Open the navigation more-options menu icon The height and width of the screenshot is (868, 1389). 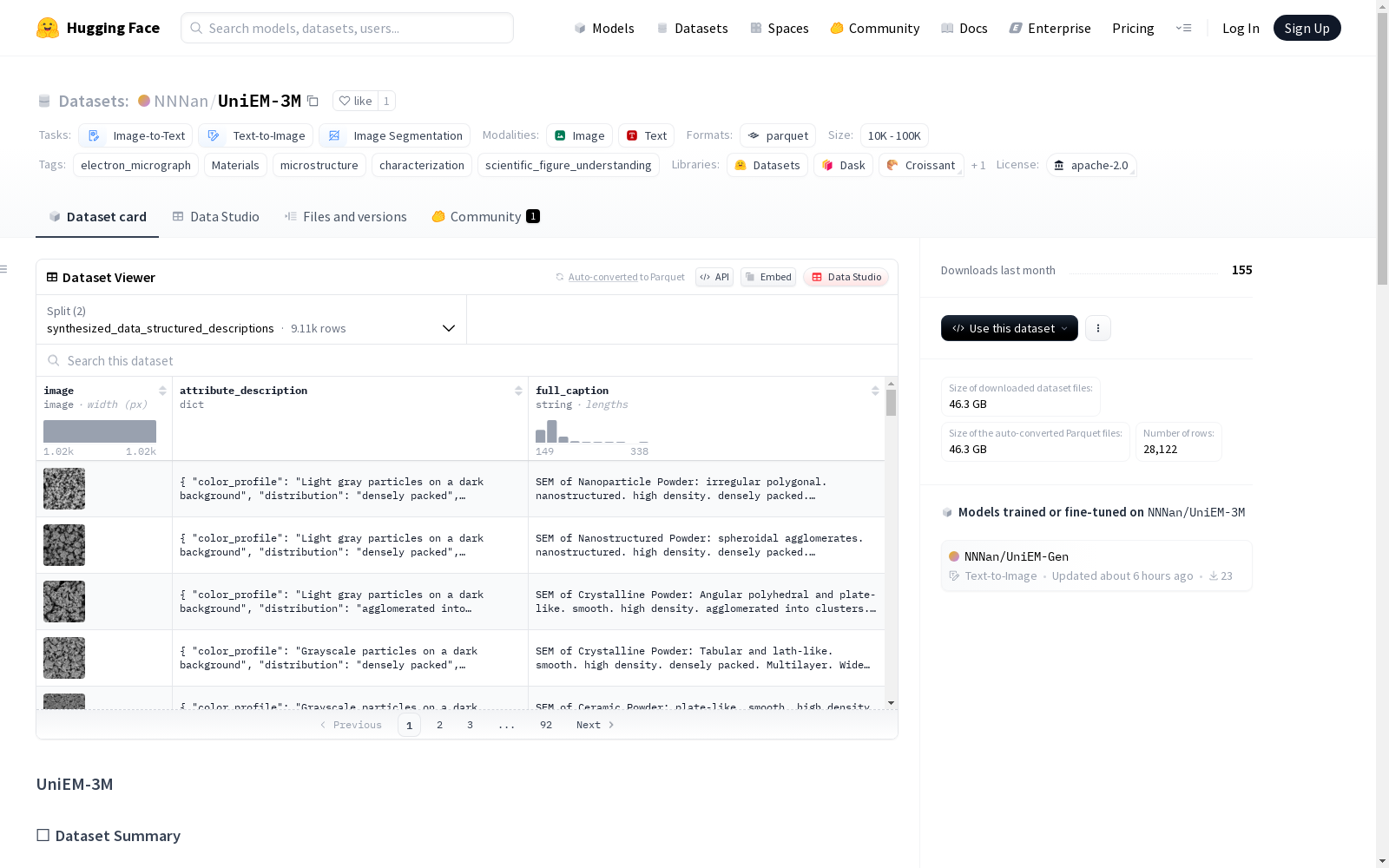point(1183,28)
